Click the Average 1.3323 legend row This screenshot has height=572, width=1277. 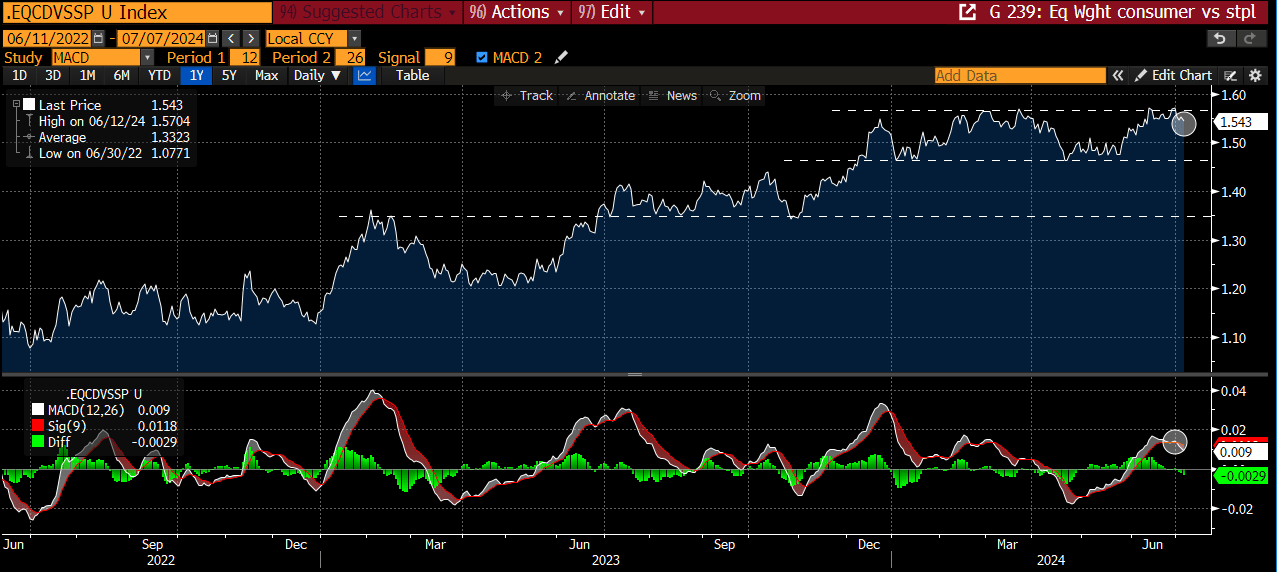tap(106, 137)
